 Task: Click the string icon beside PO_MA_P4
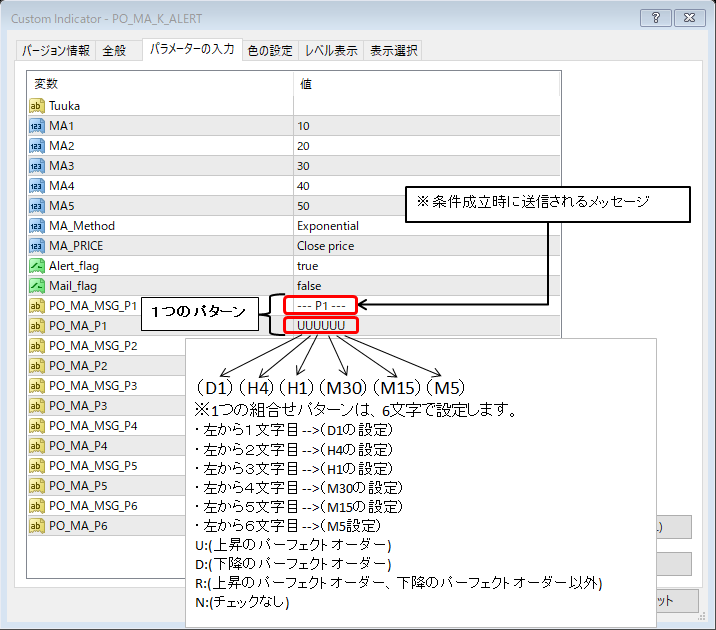pyautogui.click(x=37, y=446)
